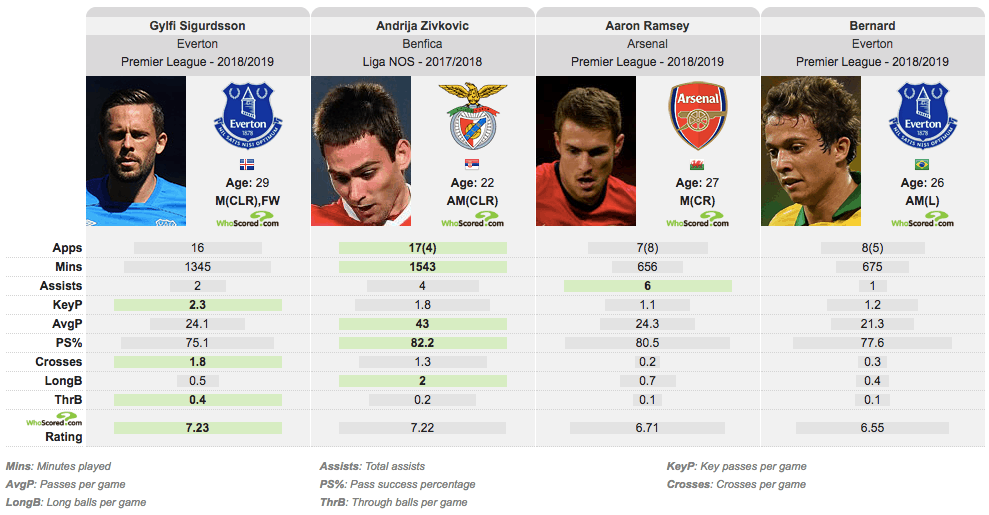Click the Serbia flag under Benfica crest
The height and width of the screenshot is (515, 989).
(x=472, y=165)
